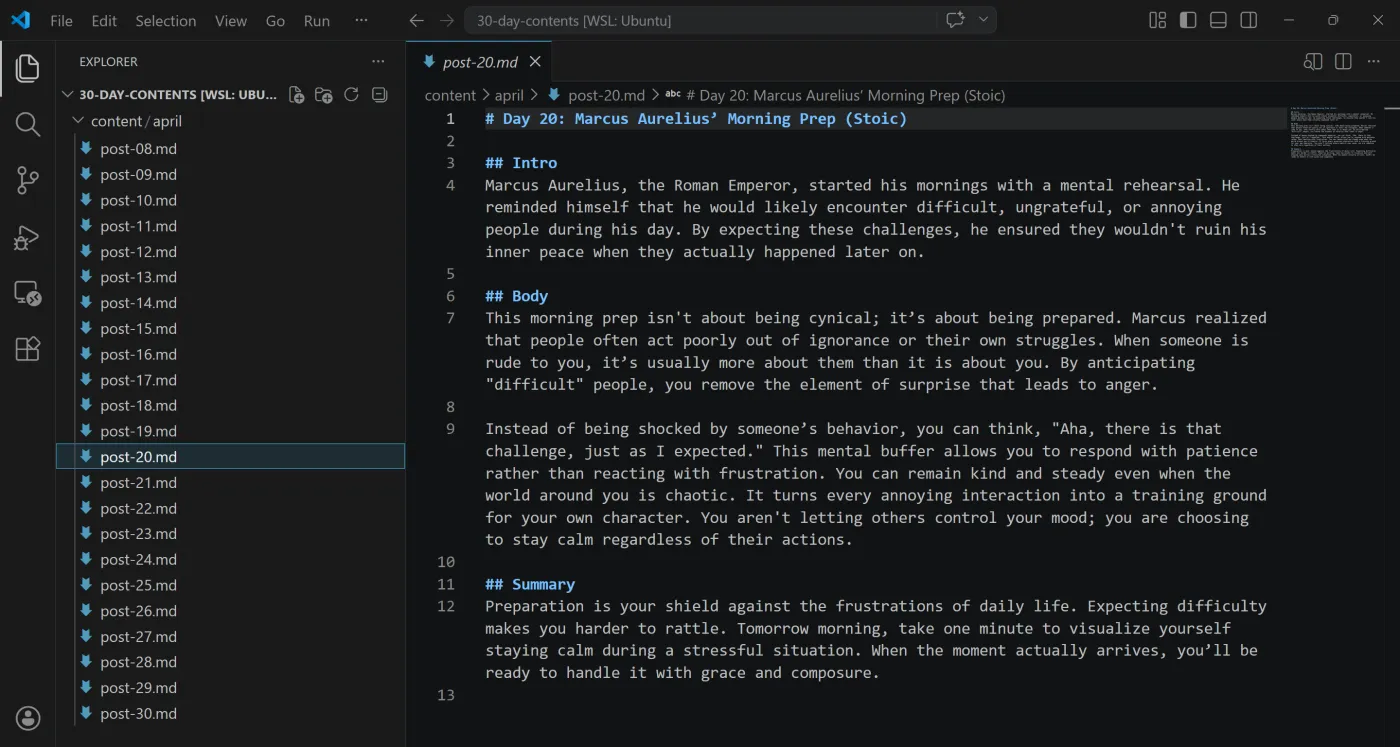
Task: Open the Extensions view
Action: coord(27,348)
